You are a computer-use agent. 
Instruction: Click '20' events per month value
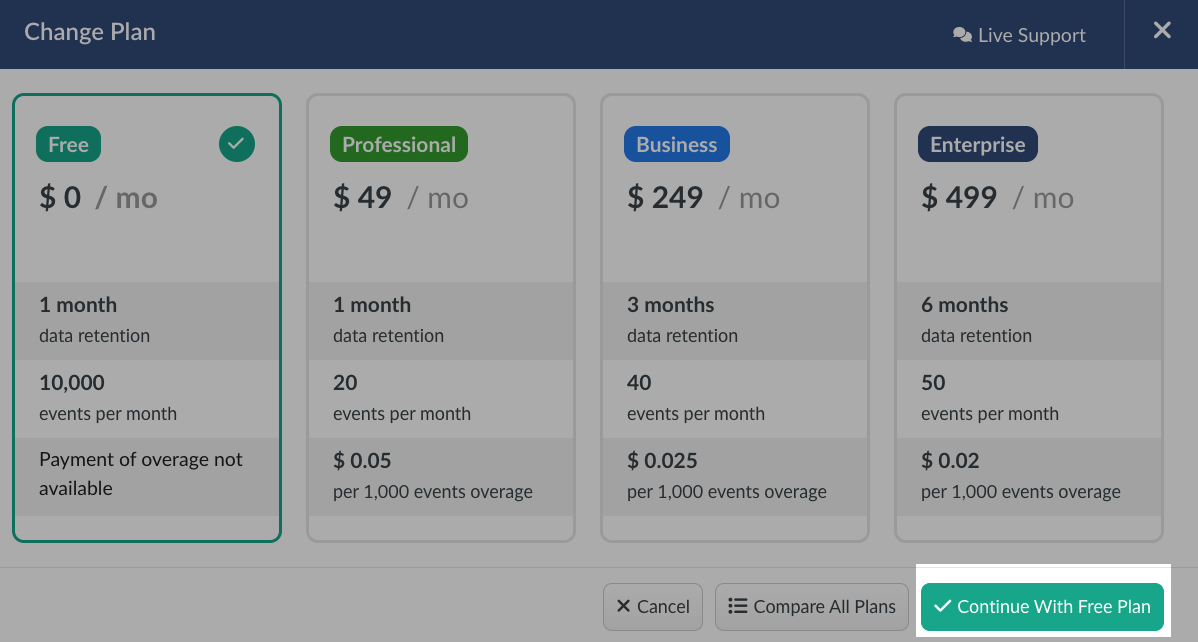345,383
